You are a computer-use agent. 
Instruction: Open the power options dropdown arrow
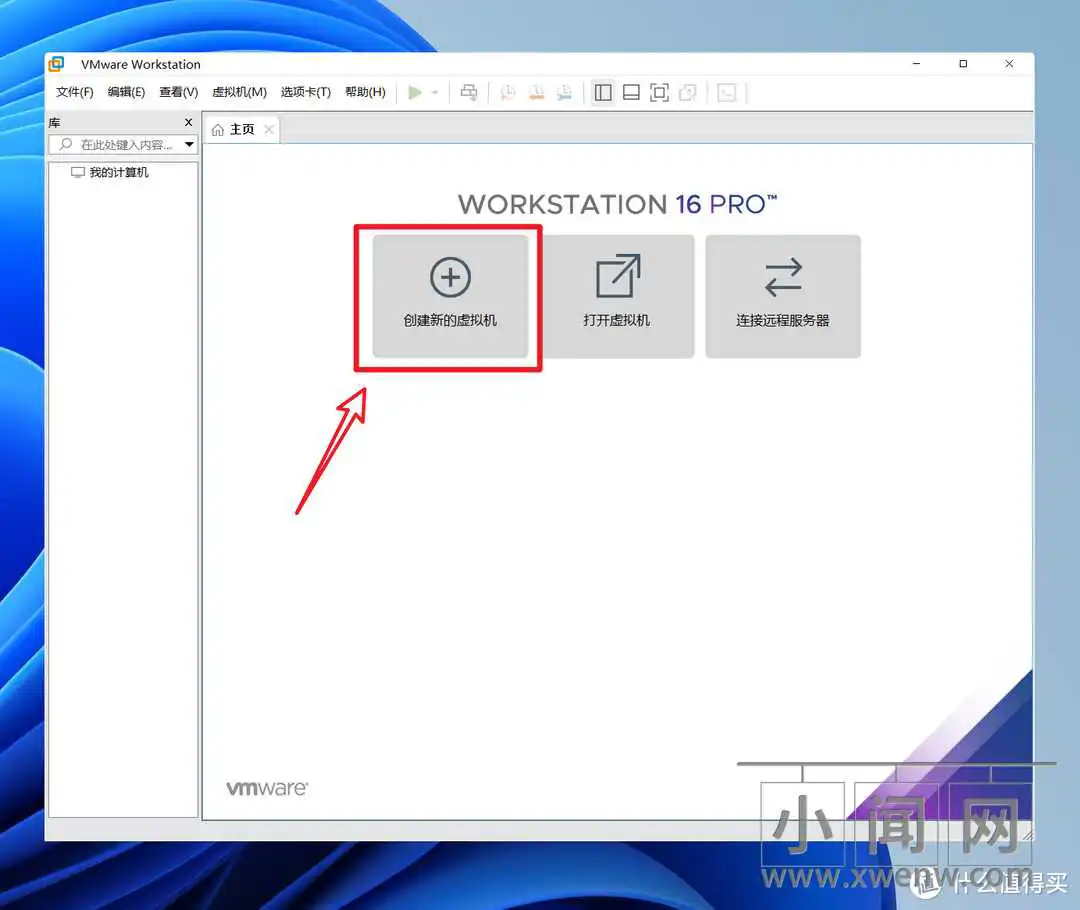tap(435, 92)
